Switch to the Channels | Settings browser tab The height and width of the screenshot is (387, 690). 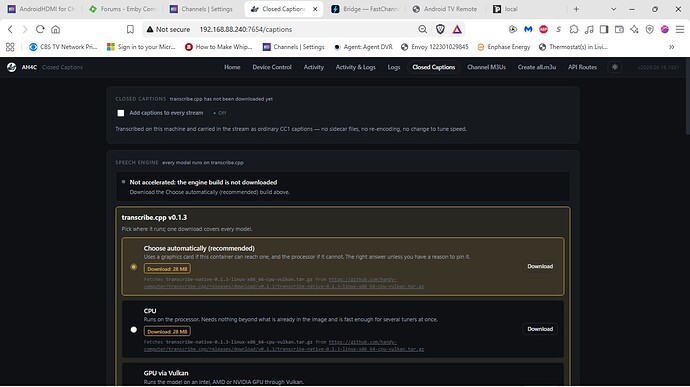(x=202, y=9)
